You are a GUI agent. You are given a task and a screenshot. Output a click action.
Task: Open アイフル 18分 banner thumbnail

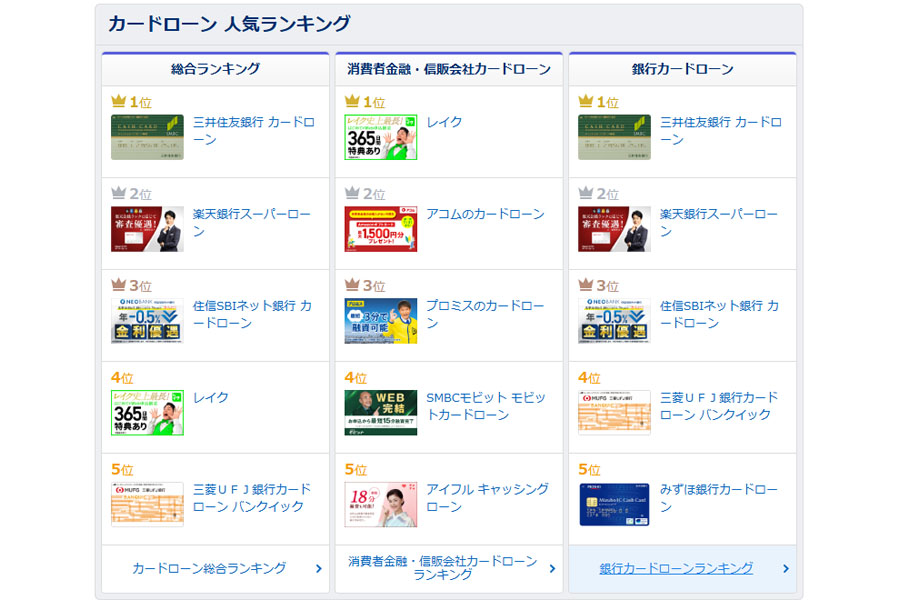tap(381, 505)
